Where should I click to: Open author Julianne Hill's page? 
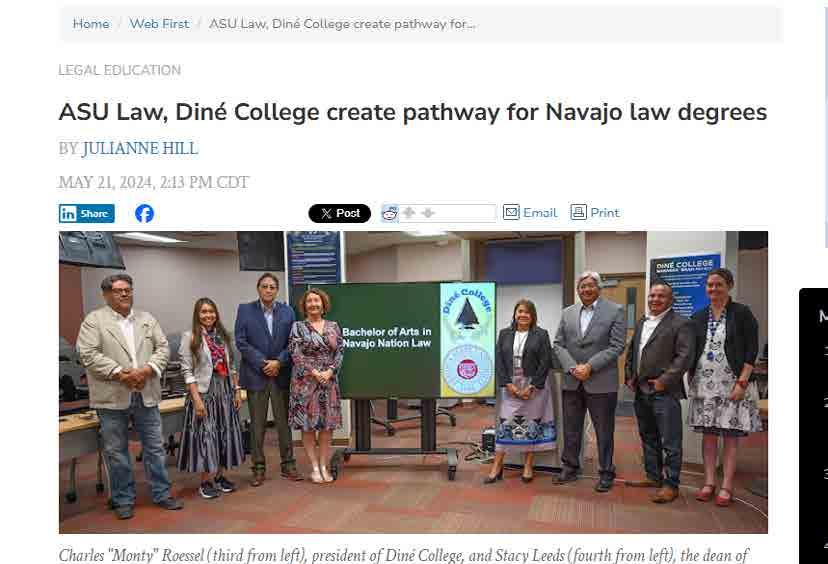click(x=140, y=148)
